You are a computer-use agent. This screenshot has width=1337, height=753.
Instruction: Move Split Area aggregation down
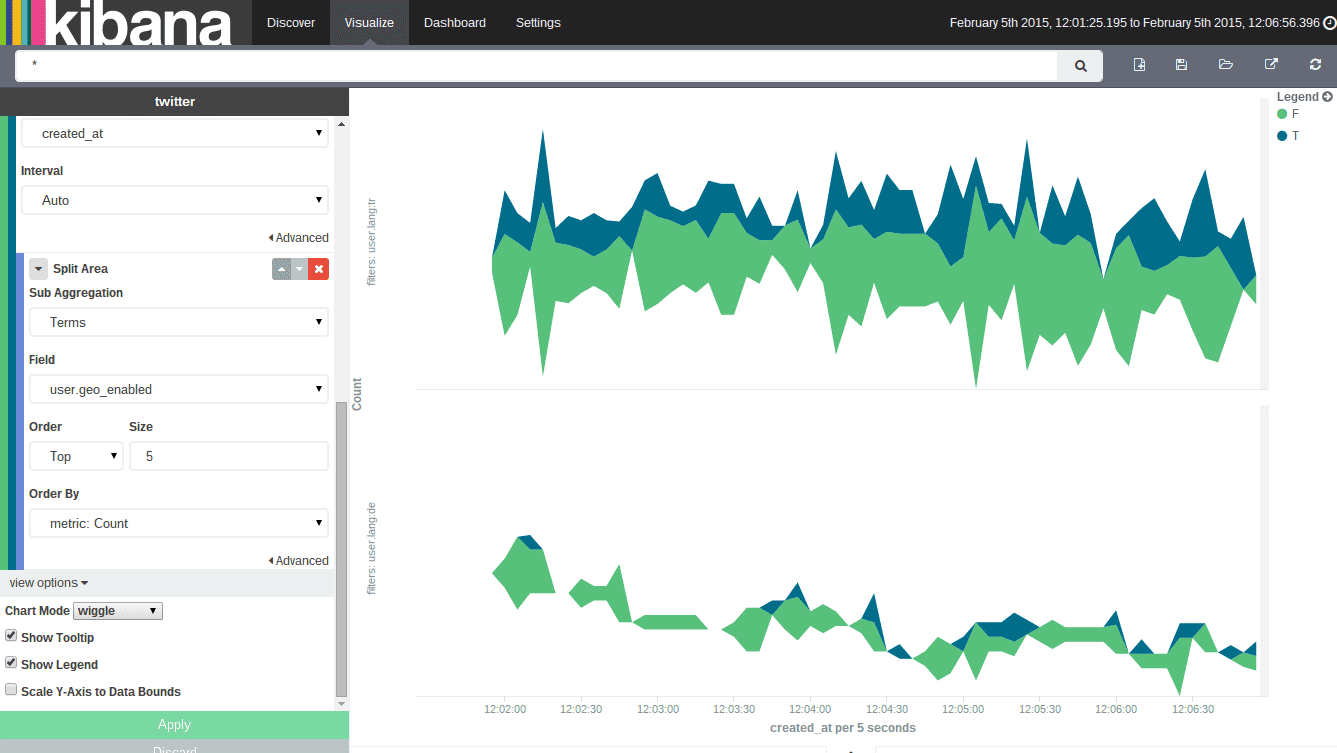click(299, 269)
